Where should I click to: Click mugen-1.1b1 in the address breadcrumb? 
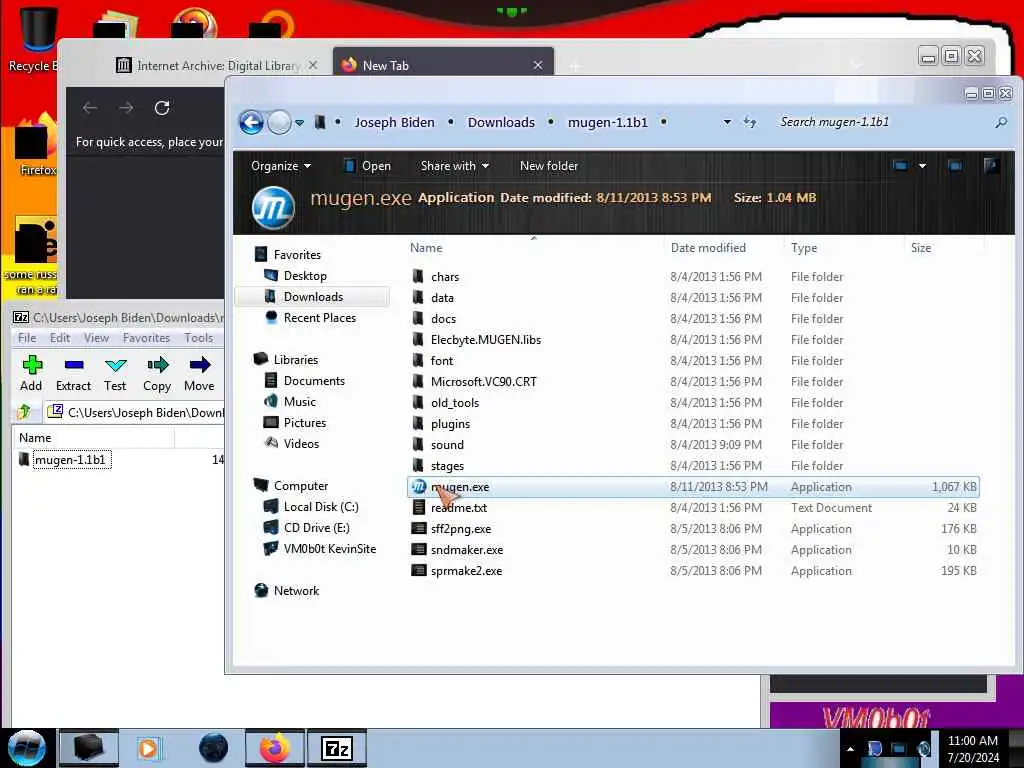pos(607,122)
